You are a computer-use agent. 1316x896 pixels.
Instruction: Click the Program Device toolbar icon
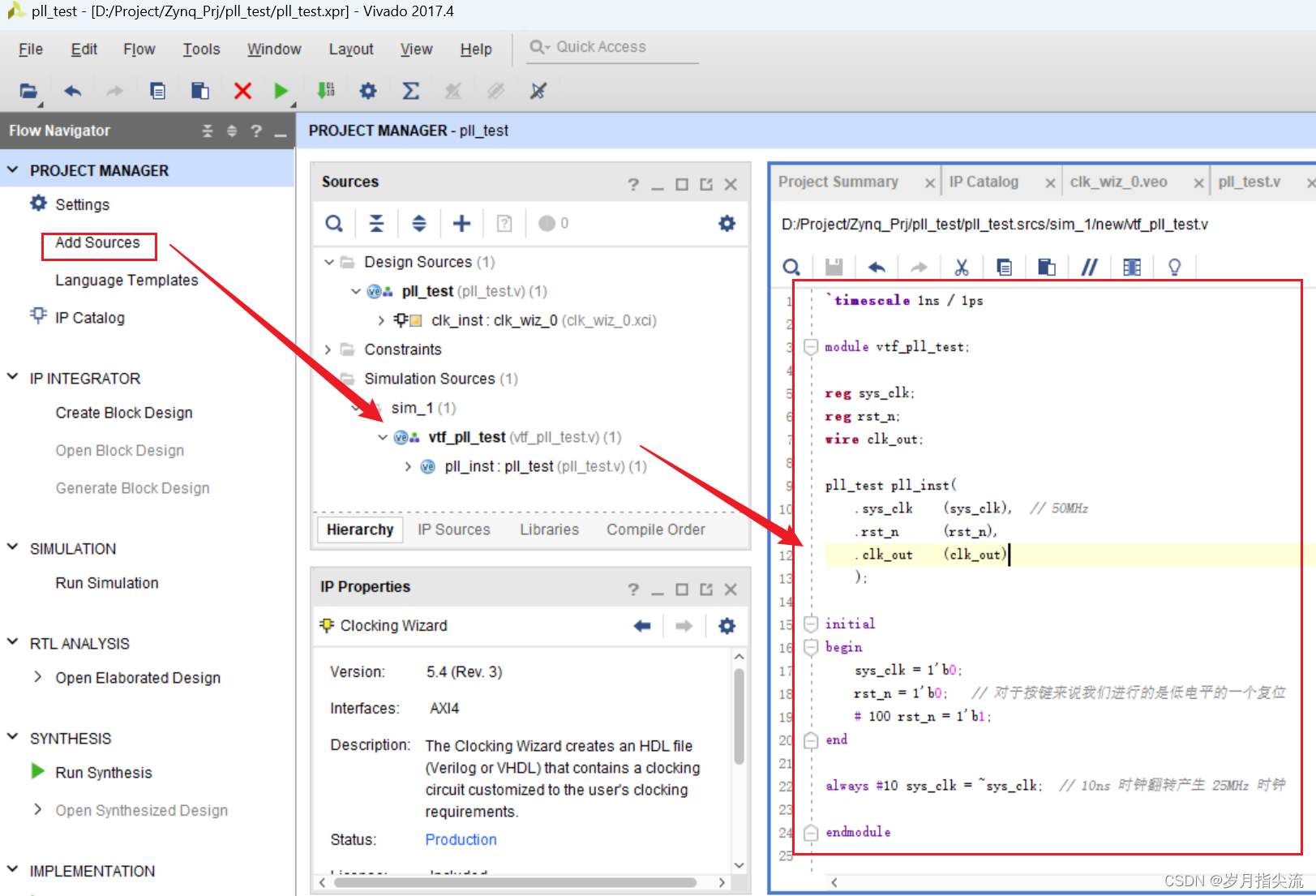point(326,91)
